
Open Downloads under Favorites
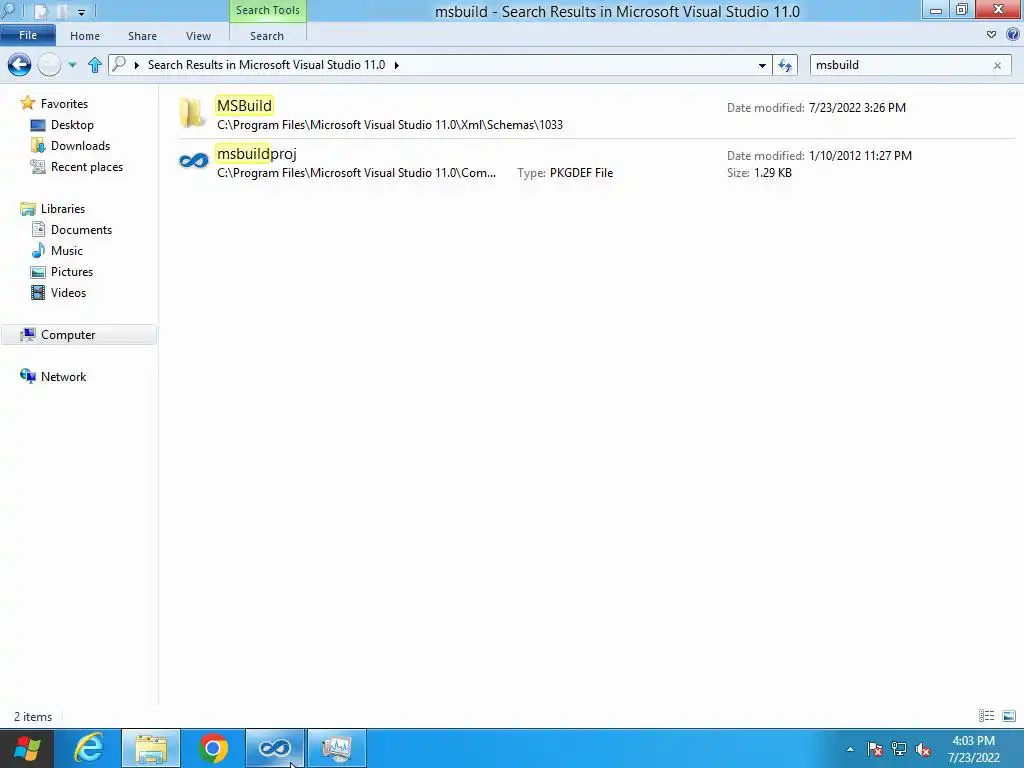pos(80,146)
